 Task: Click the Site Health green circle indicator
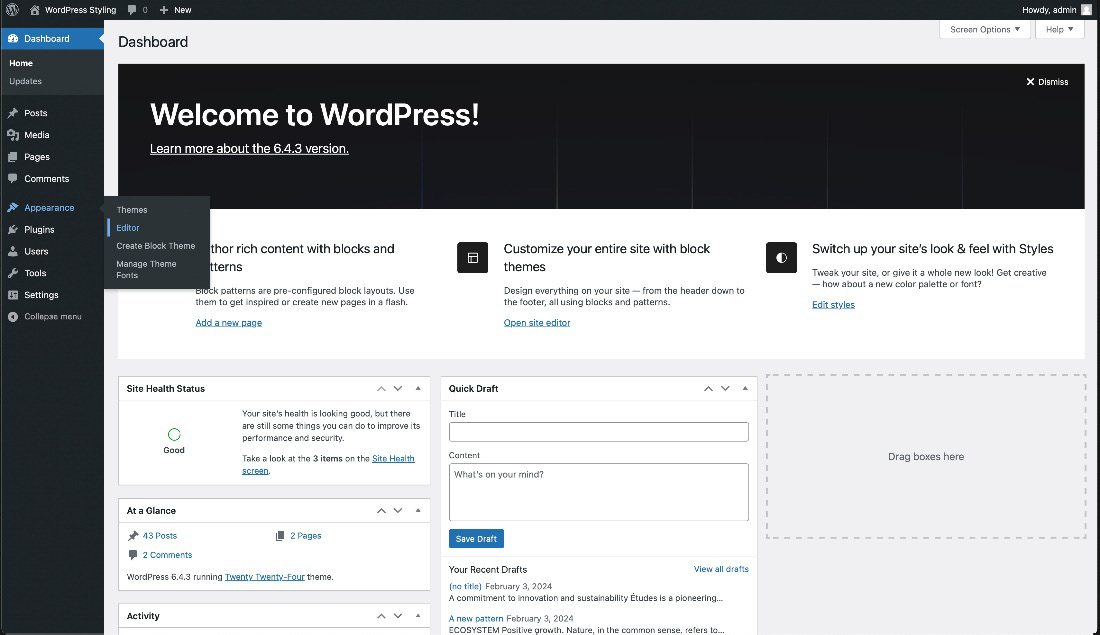coord(174,434)
